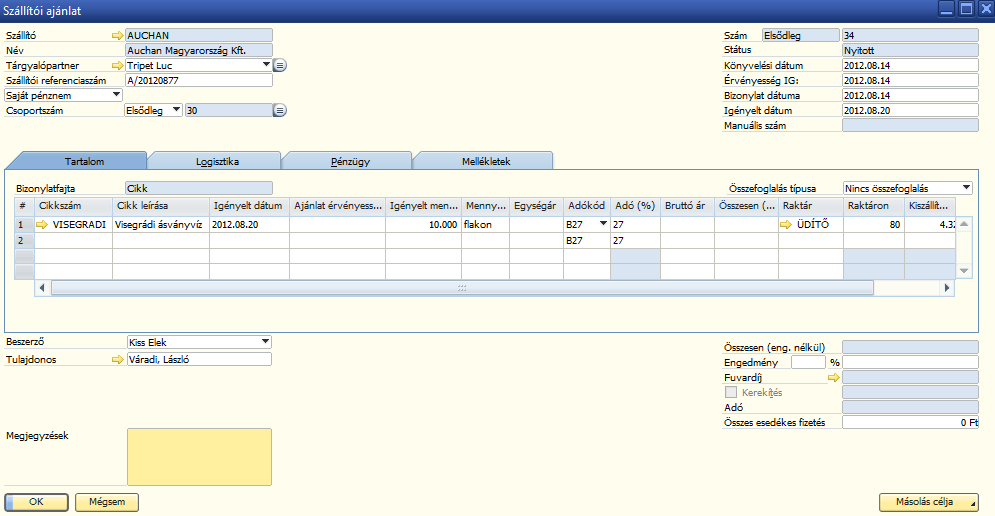The height and width of the screenshot is (516, 995).
Task: Maximize the Szállítói ajánlat window
Action: click(x=966, y=9)
